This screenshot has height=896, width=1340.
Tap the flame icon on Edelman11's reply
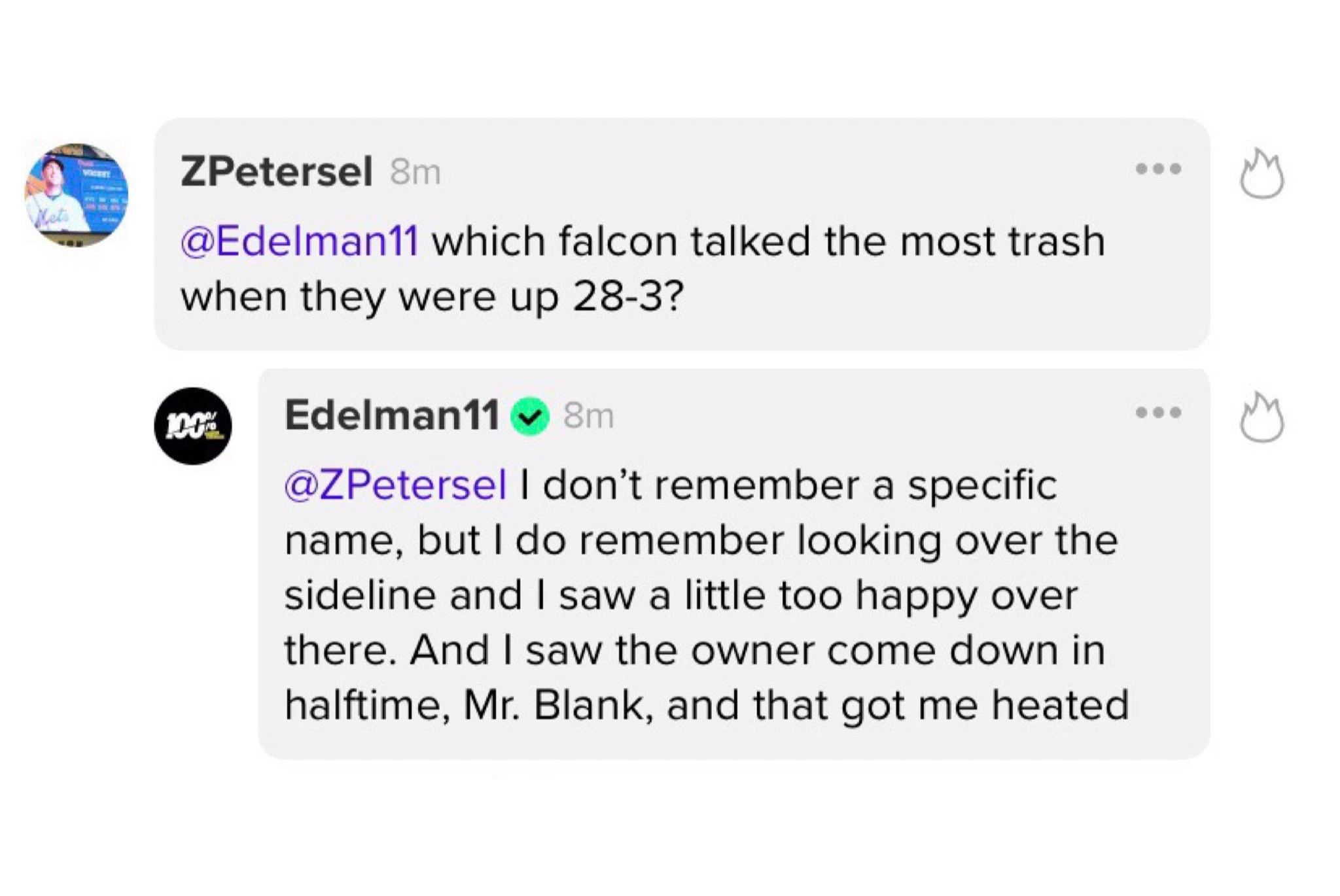[x=1261, y=419]
